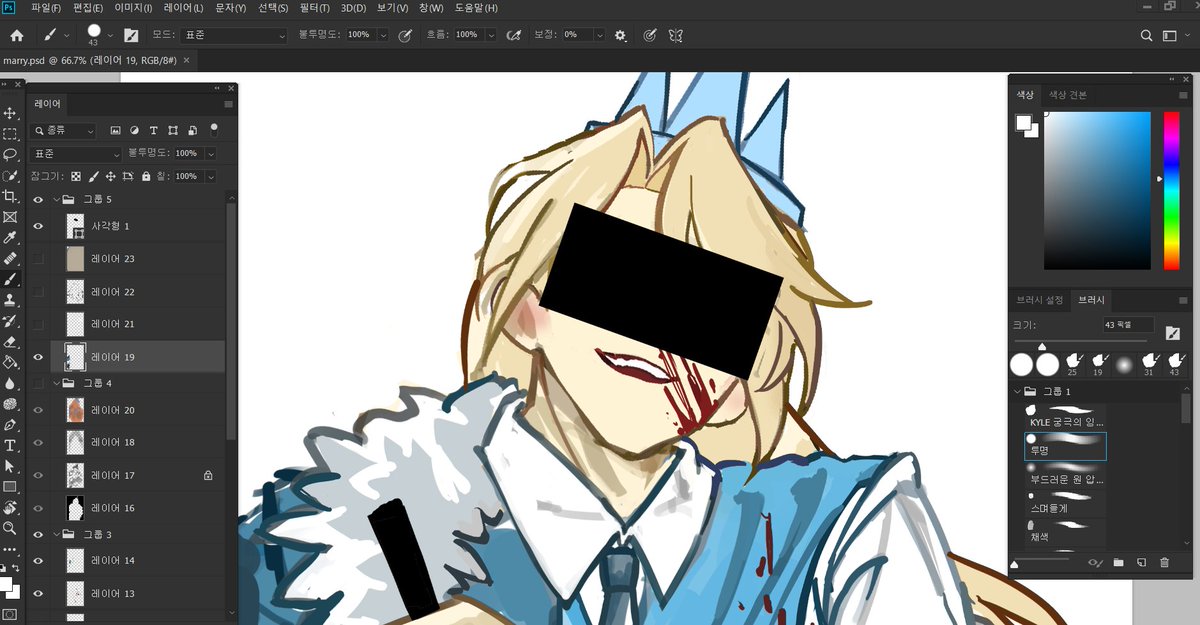Viewport: 1200px width, 625px height.
Task: Select the Pen tool
Action: pos(10,425)
